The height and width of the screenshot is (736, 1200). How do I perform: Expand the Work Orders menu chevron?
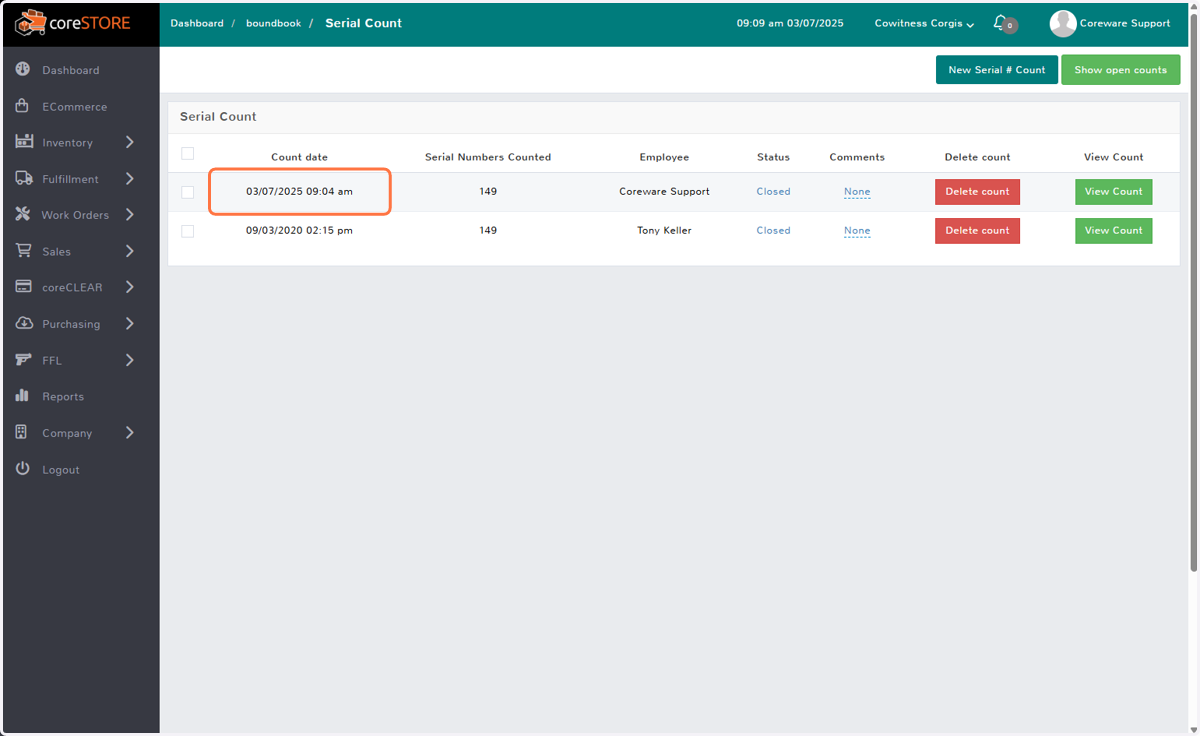tap(130, 215)
